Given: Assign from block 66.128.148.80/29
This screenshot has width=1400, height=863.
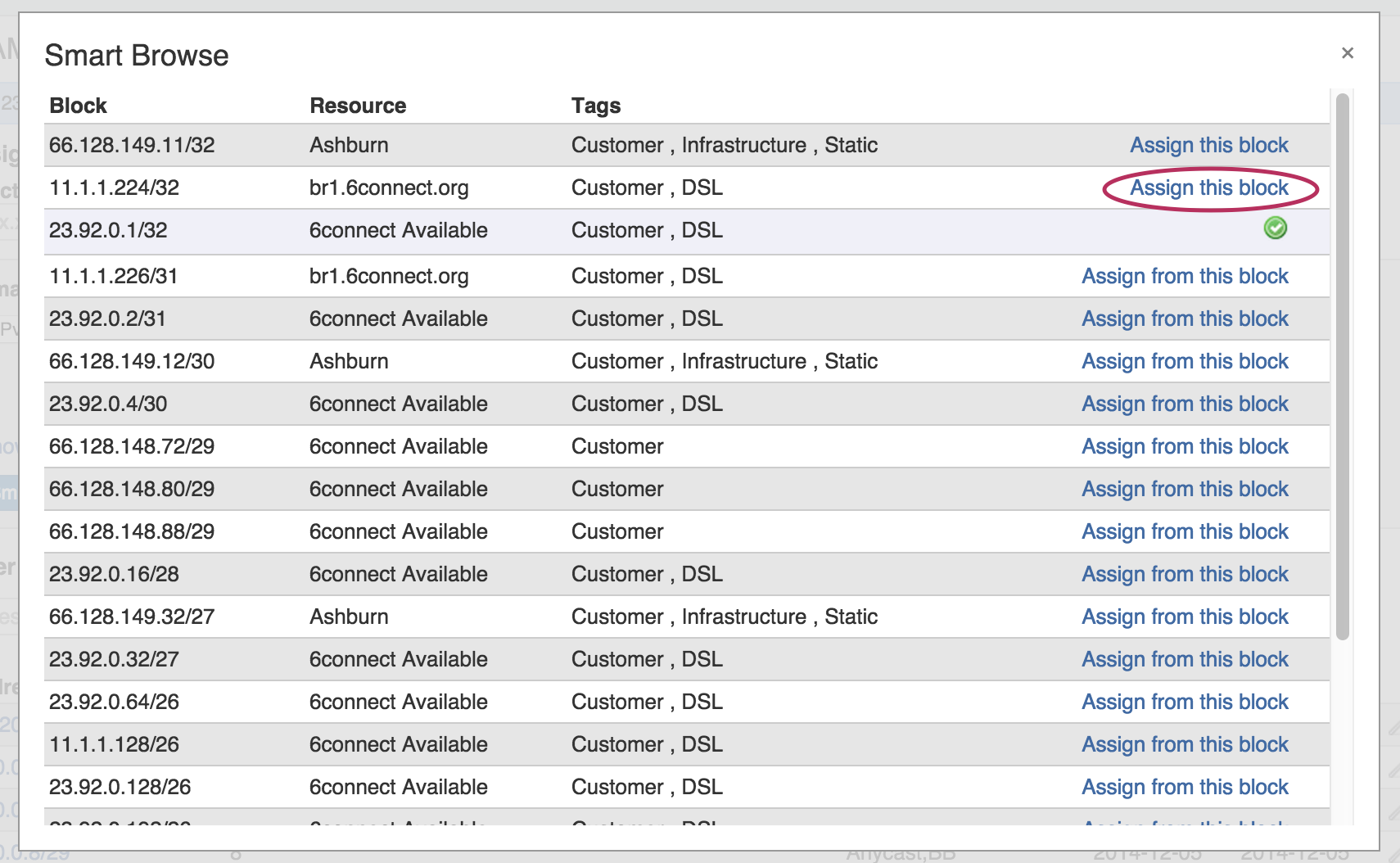Looking at the screenshot, I should [1184, 490].
